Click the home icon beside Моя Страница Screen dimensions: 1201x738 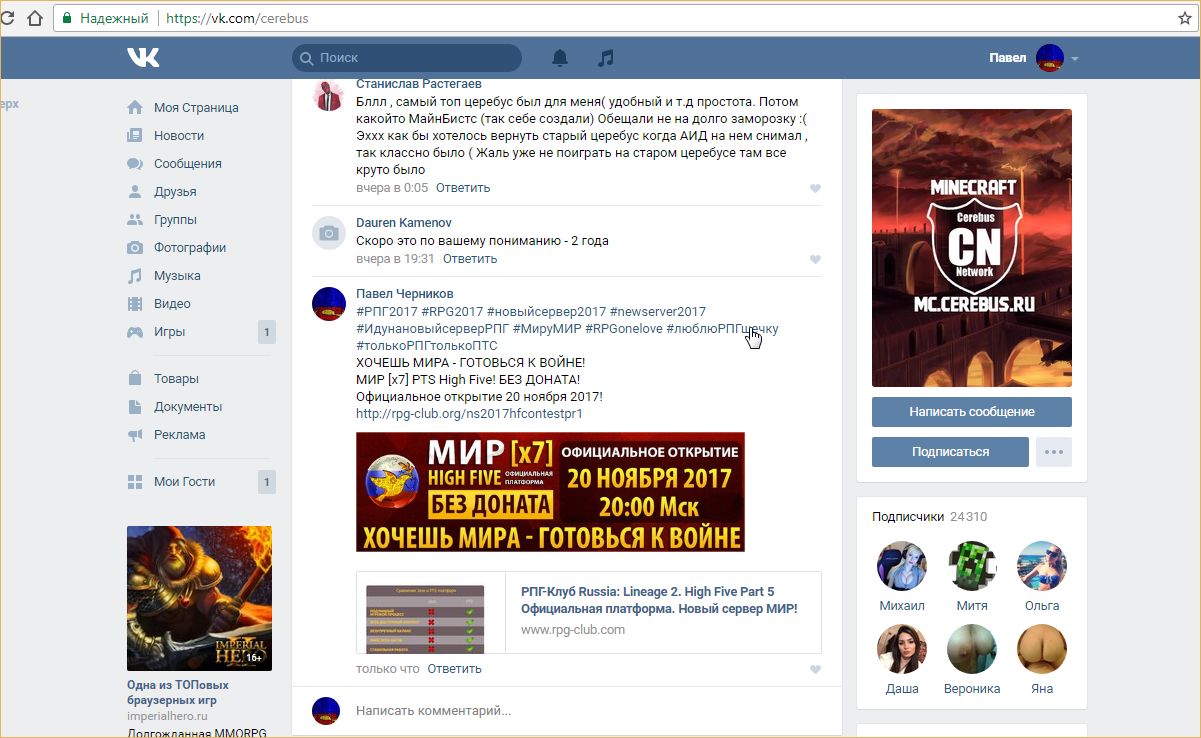[135, 108]
